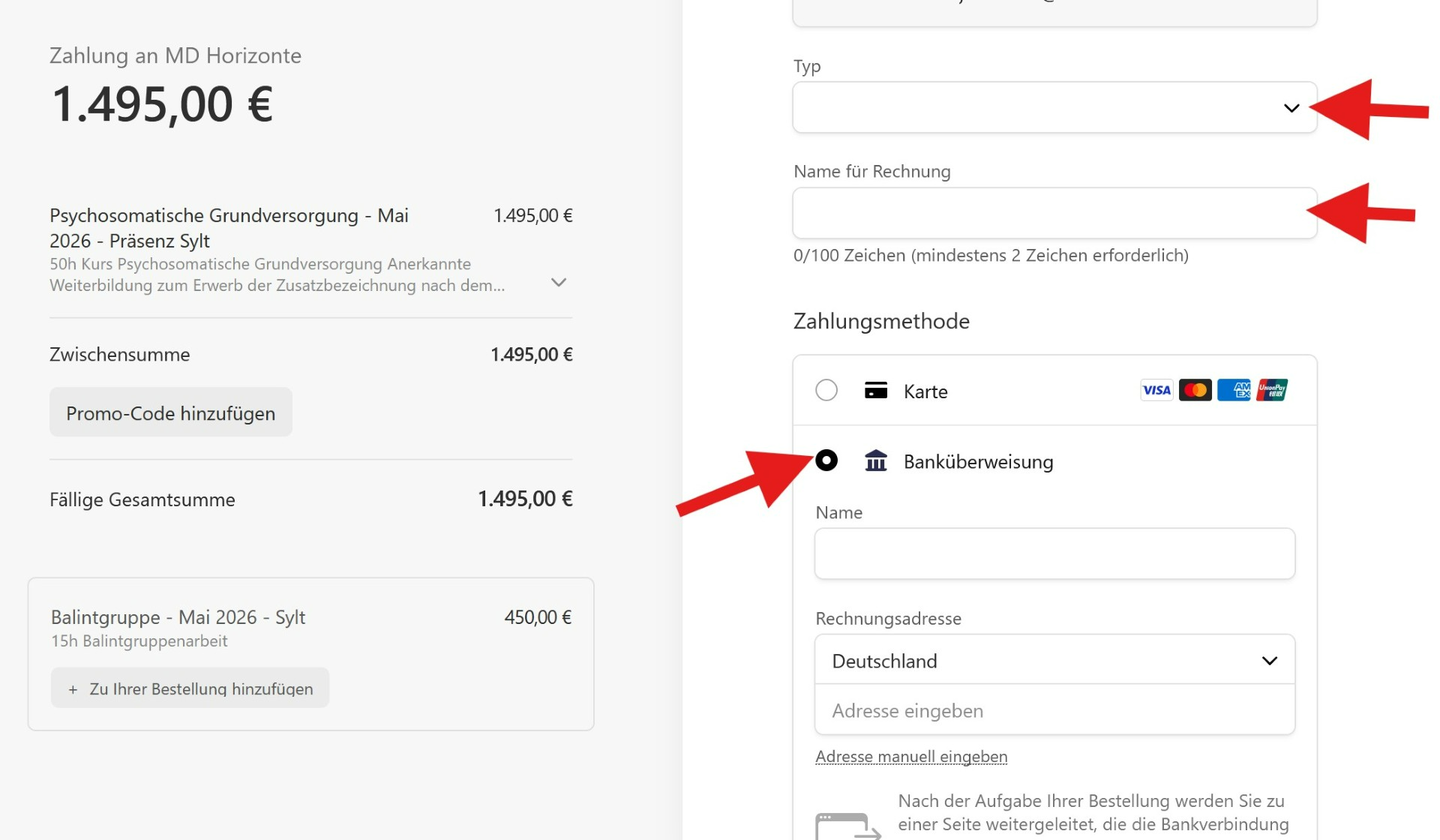Click the Visa card logo
The width and height of the screenshot is (1440, 840).
[1156, 390]
